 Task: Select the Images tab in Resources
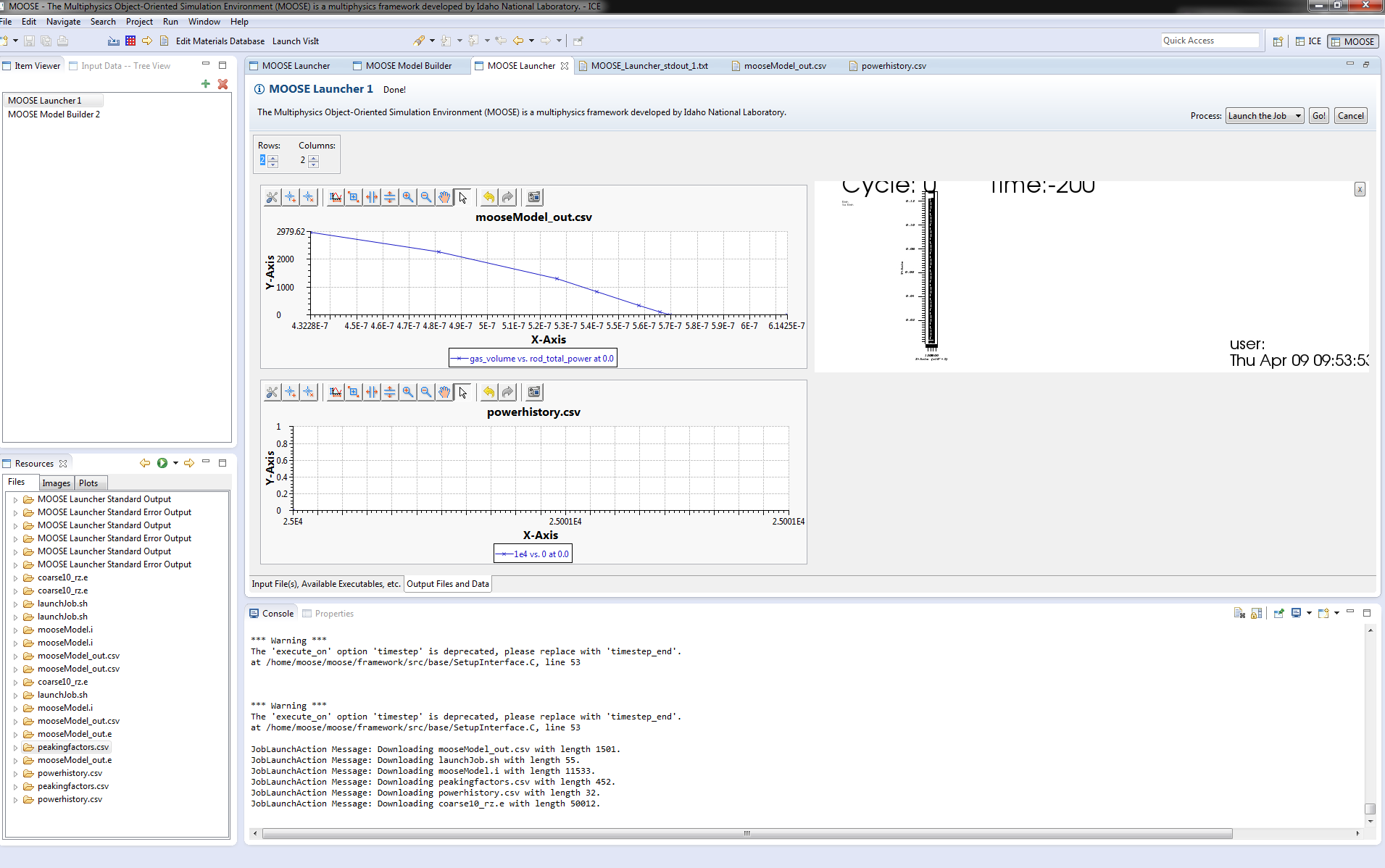point(56,483)
